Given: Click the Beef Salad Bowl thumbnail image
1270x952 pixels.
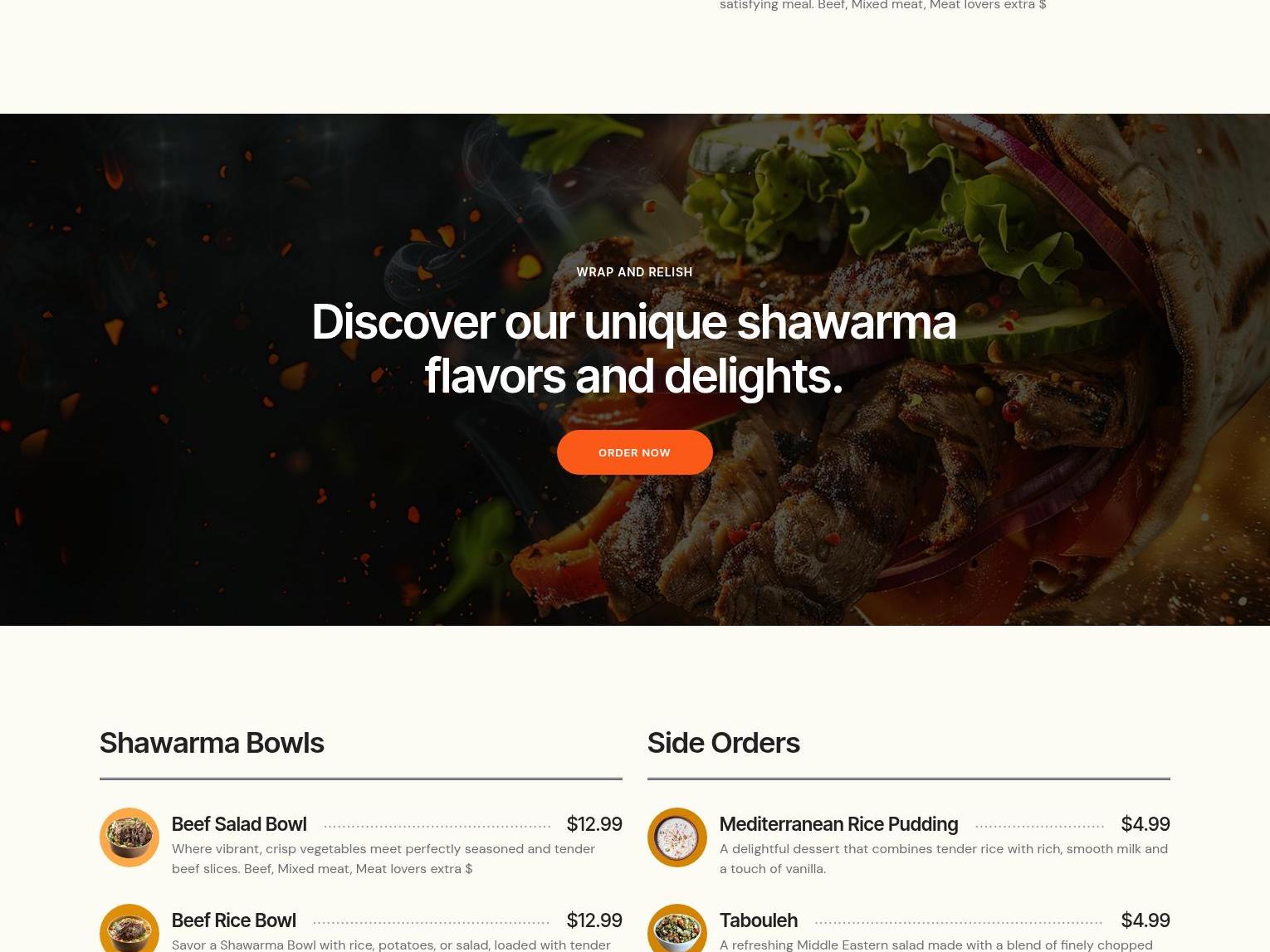Looking at the screenshot, I should (x=129, y=837).
